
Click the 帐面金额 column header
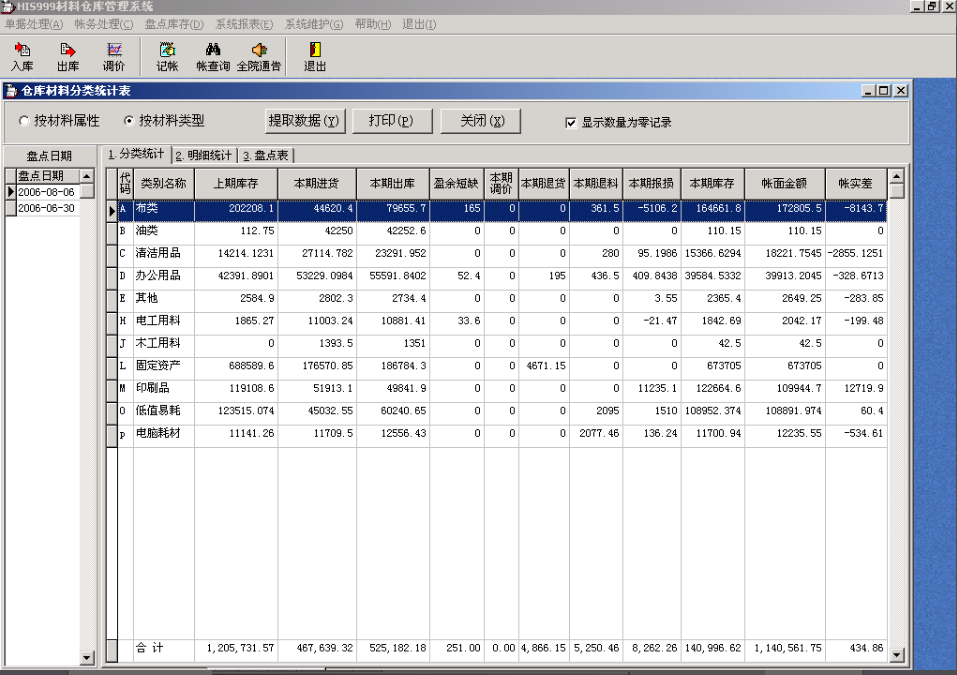click(x=785, y=184)
